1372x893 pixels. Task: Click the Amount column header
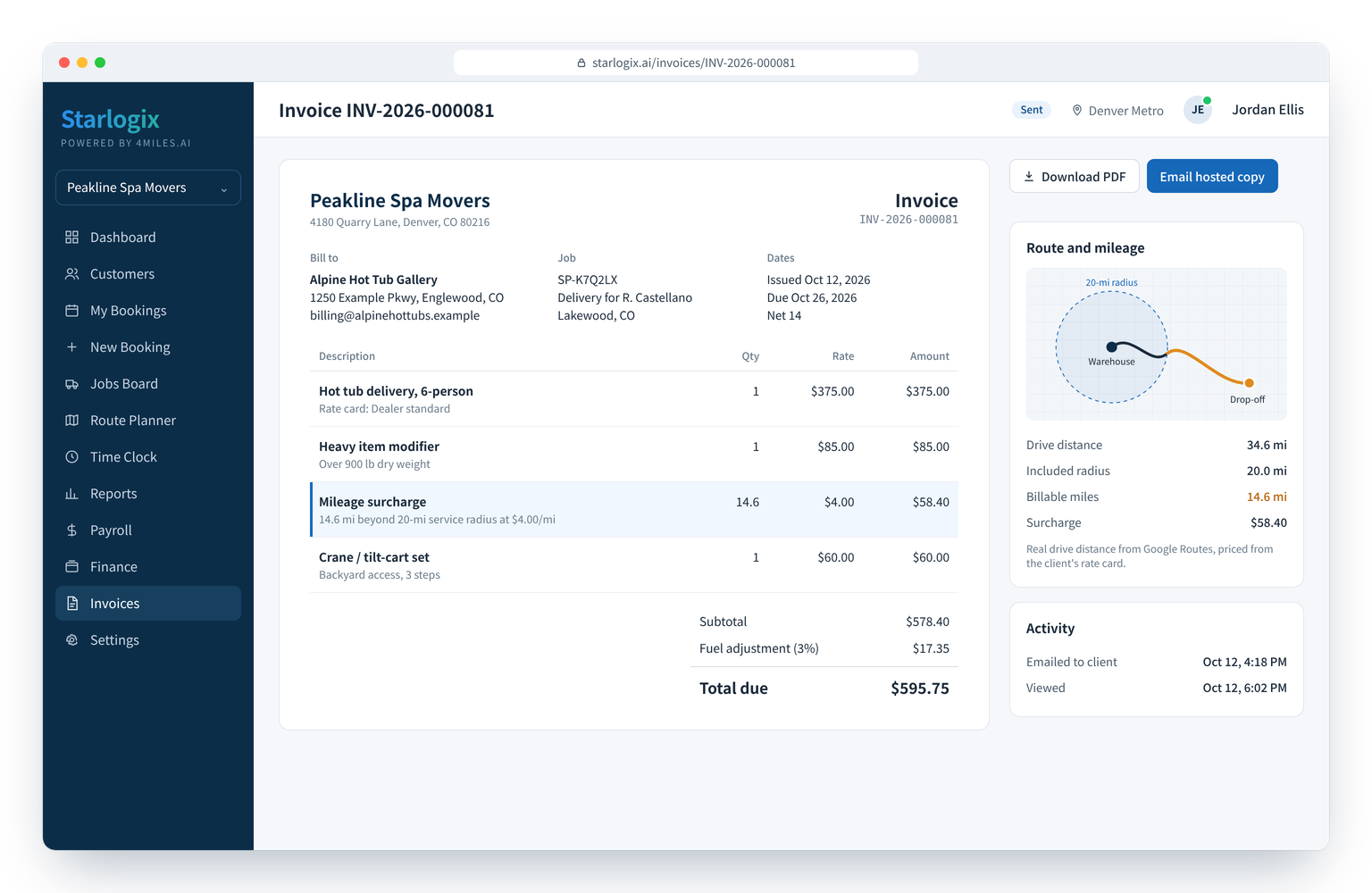pyautogui.click(x=929, y=356)
